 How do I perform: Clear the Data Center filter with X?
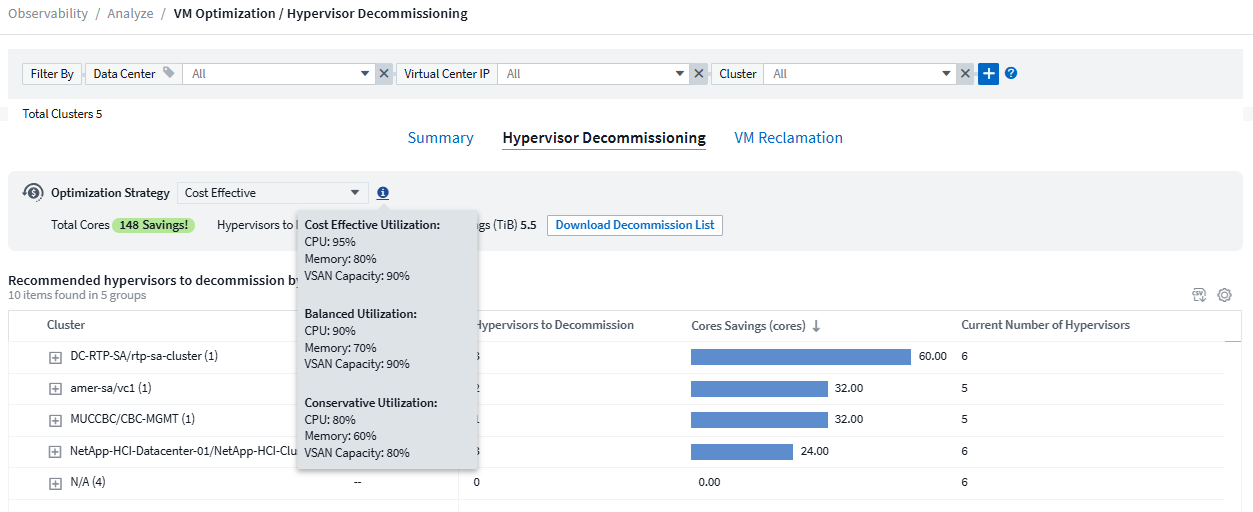point(384,73)
